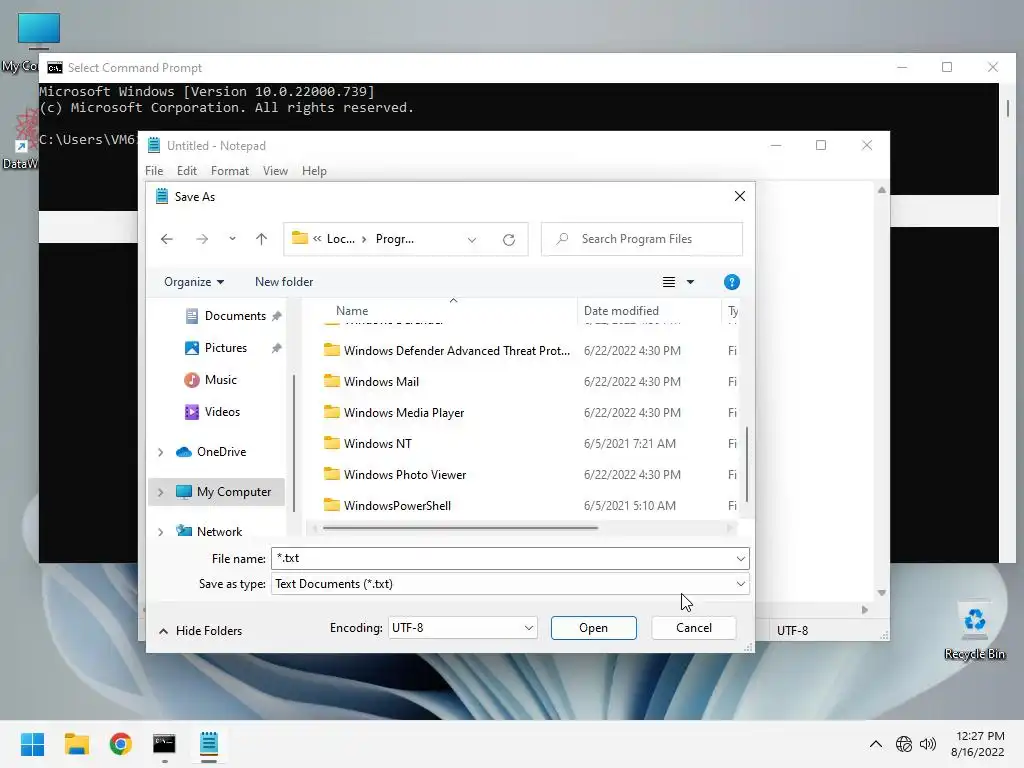This screenshot has width=1024, height=768.
Task: Expand the address path dropdown
Action: (x=472, y=240)
